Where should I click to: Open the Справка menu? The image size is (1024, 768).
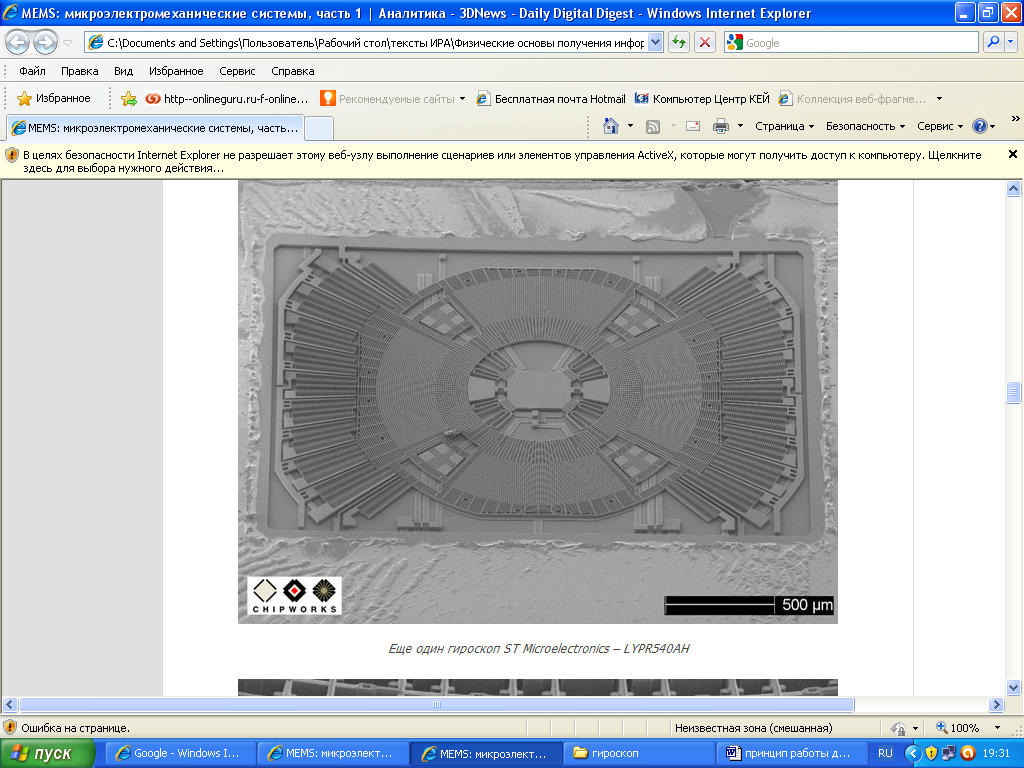(x=293, y=71)
